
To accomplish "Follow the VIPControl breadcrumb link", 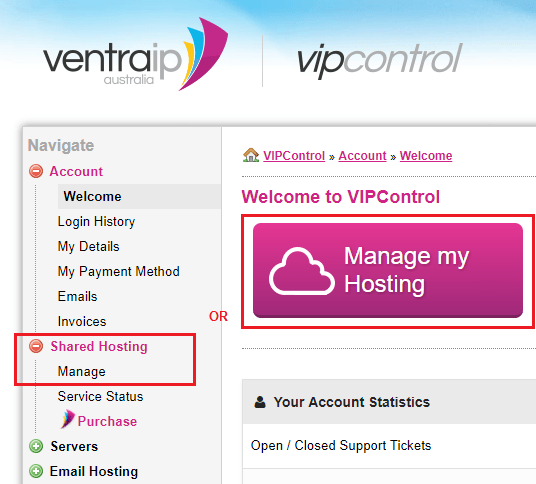I will point(294,156).
